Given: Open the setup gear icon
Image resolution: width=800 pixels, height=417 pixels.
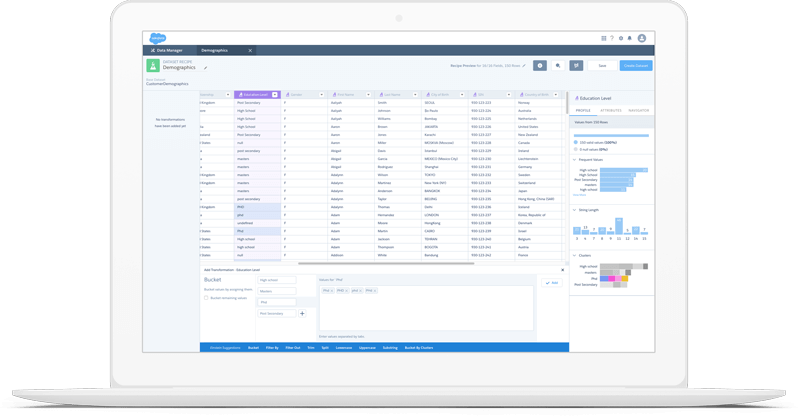Looking at the screenshot, I should coord(622,38).
